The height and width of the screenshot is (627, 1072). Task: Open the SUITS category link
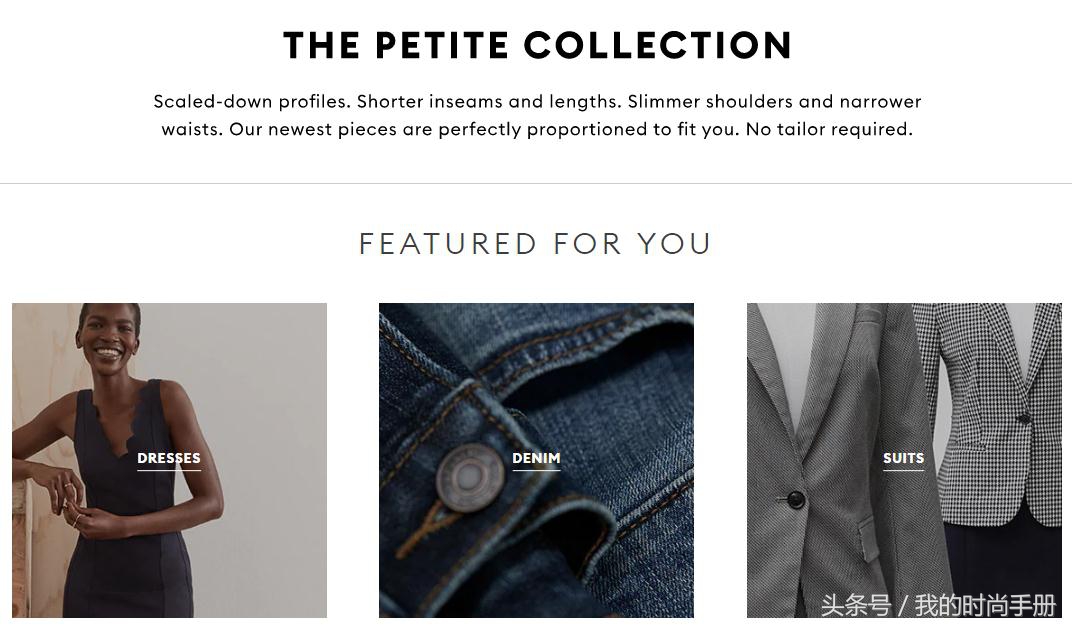coord(903,458)
